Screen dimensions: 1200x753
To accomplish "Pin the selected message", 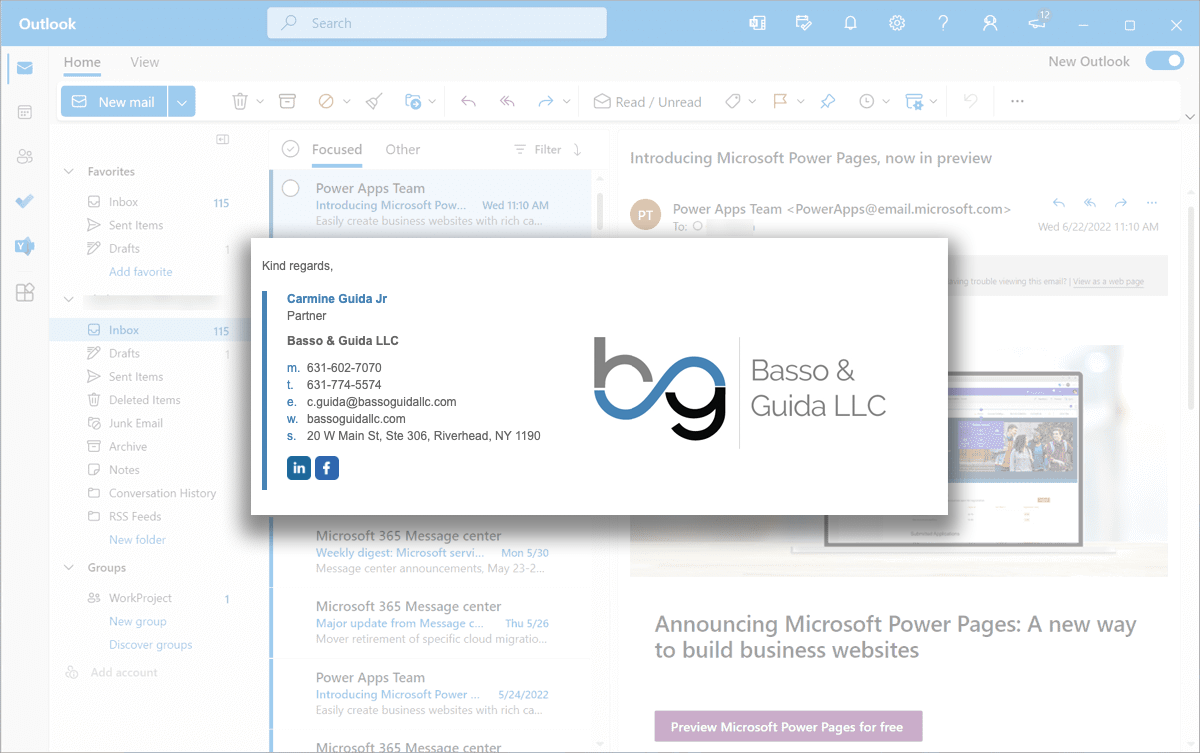I will pos(827,101).
